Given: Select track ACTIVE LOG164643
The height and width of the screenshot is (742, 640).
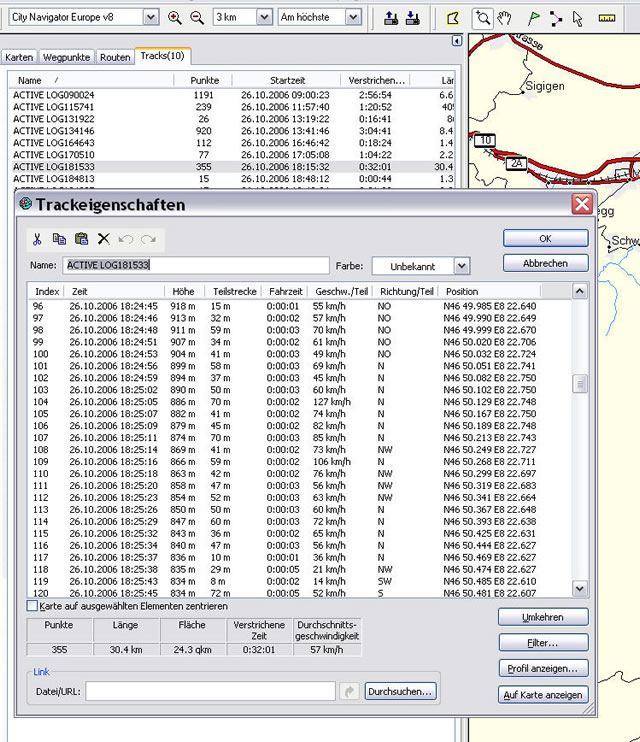Looking at the screenshot, I should coord(232,143).
